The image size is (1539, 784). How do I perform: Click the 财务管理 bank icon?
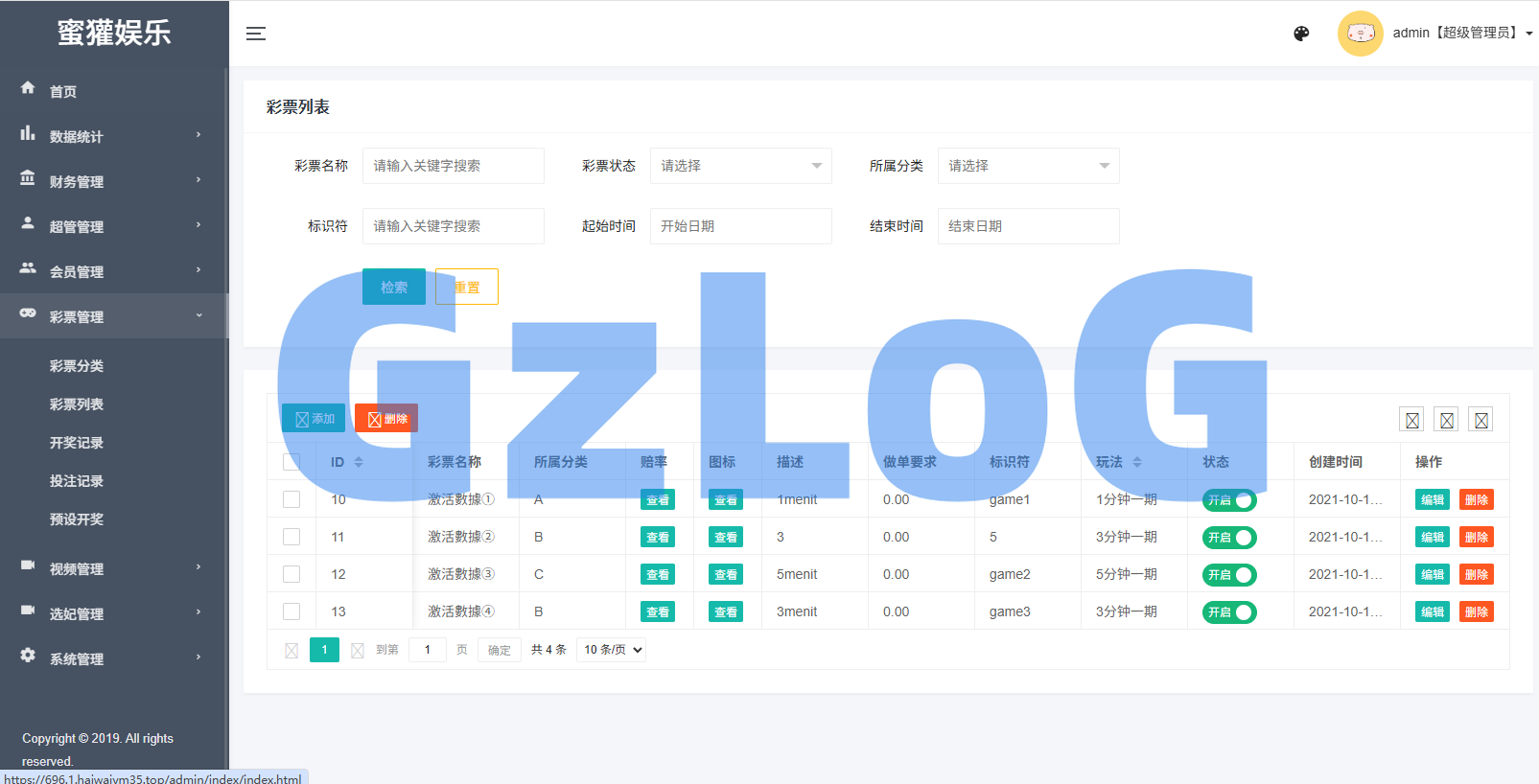tap(28, 179)
